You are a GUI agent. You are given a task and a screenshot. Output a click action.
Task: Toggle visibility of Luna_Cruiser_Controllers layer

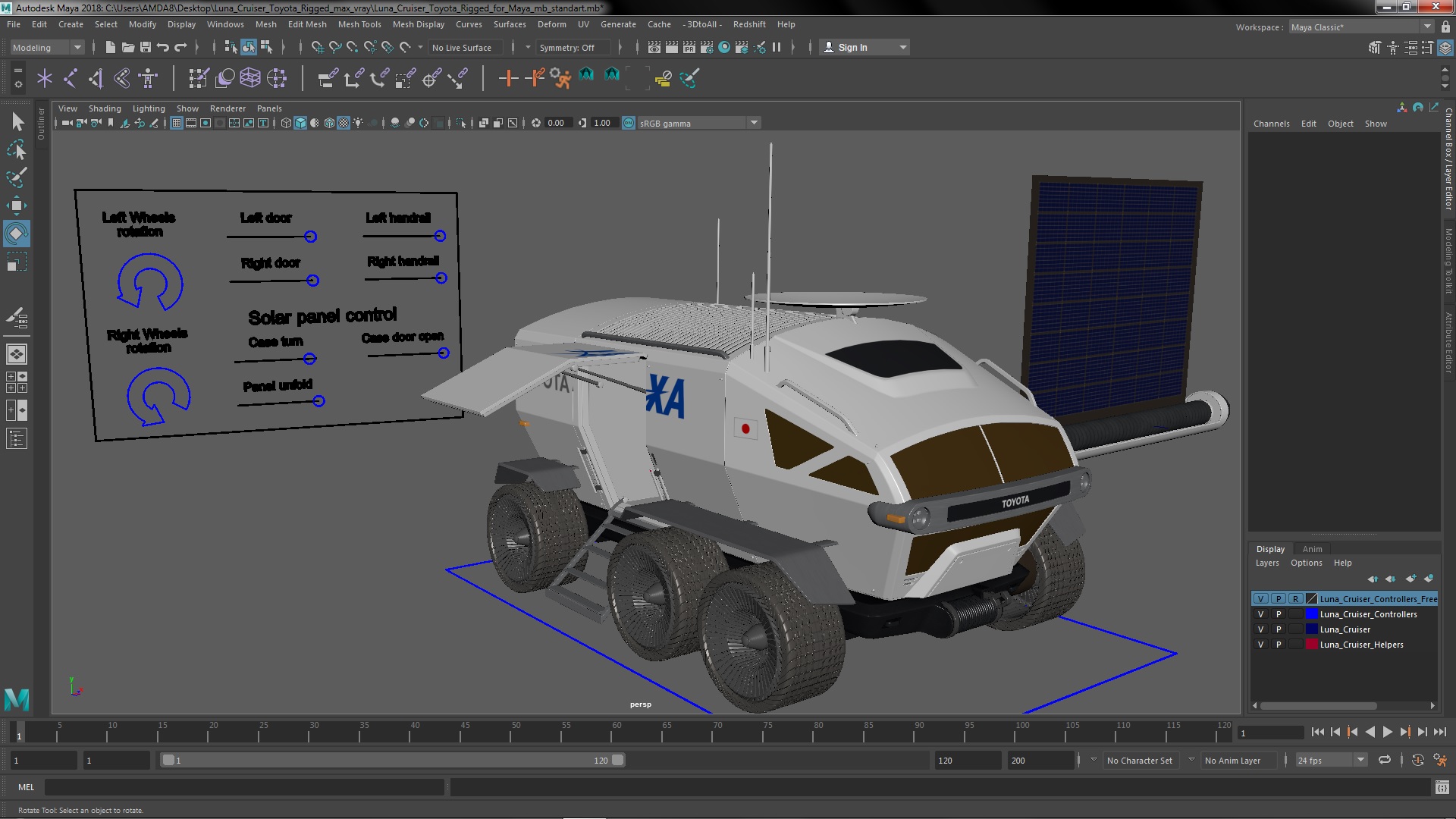(1261, 614)
